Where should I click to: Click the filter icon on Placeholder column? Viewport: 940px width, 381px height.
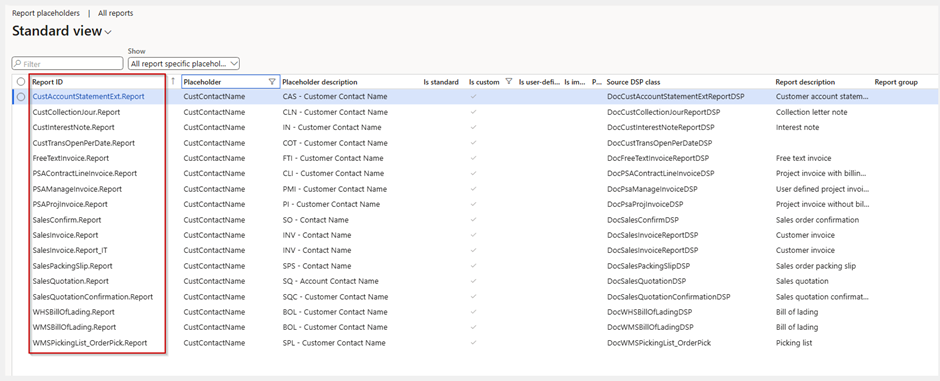coord(272,81)
